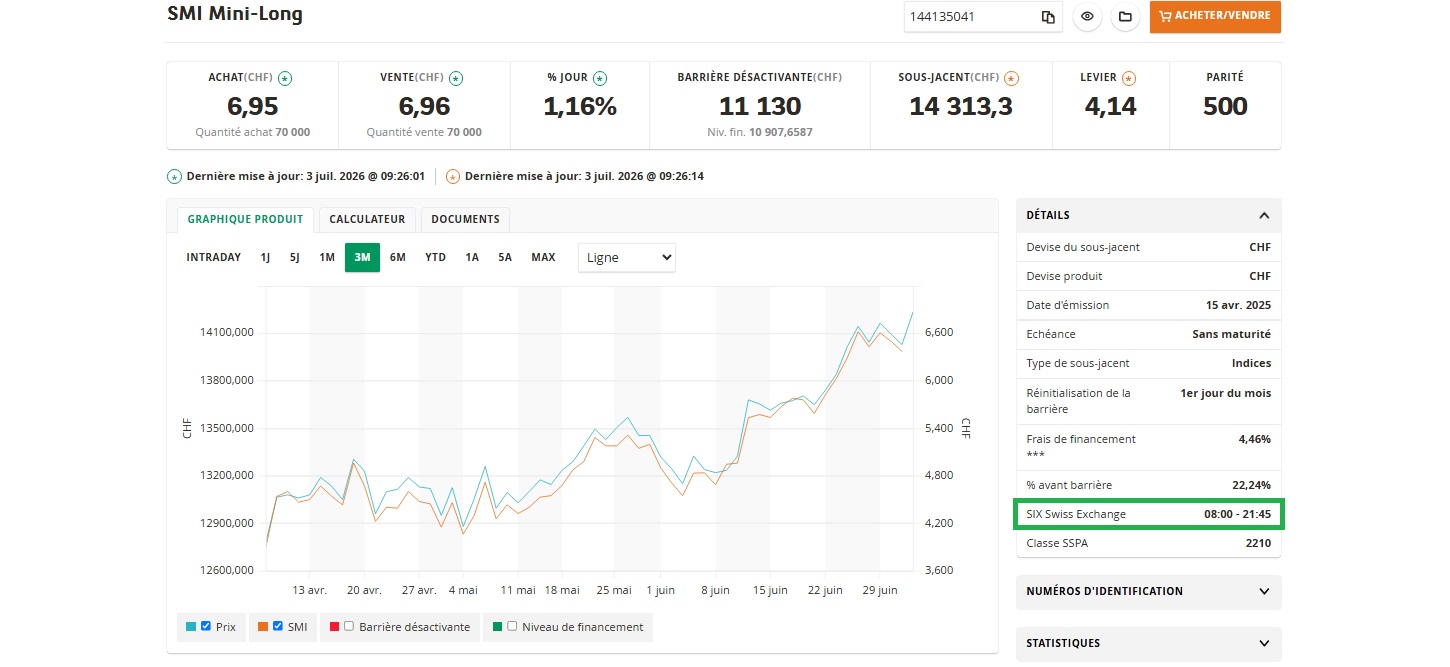This screenshot has width=1450, height=667.
Task: Click the Type de sous-jacent Indices value
Action: 1252,363
